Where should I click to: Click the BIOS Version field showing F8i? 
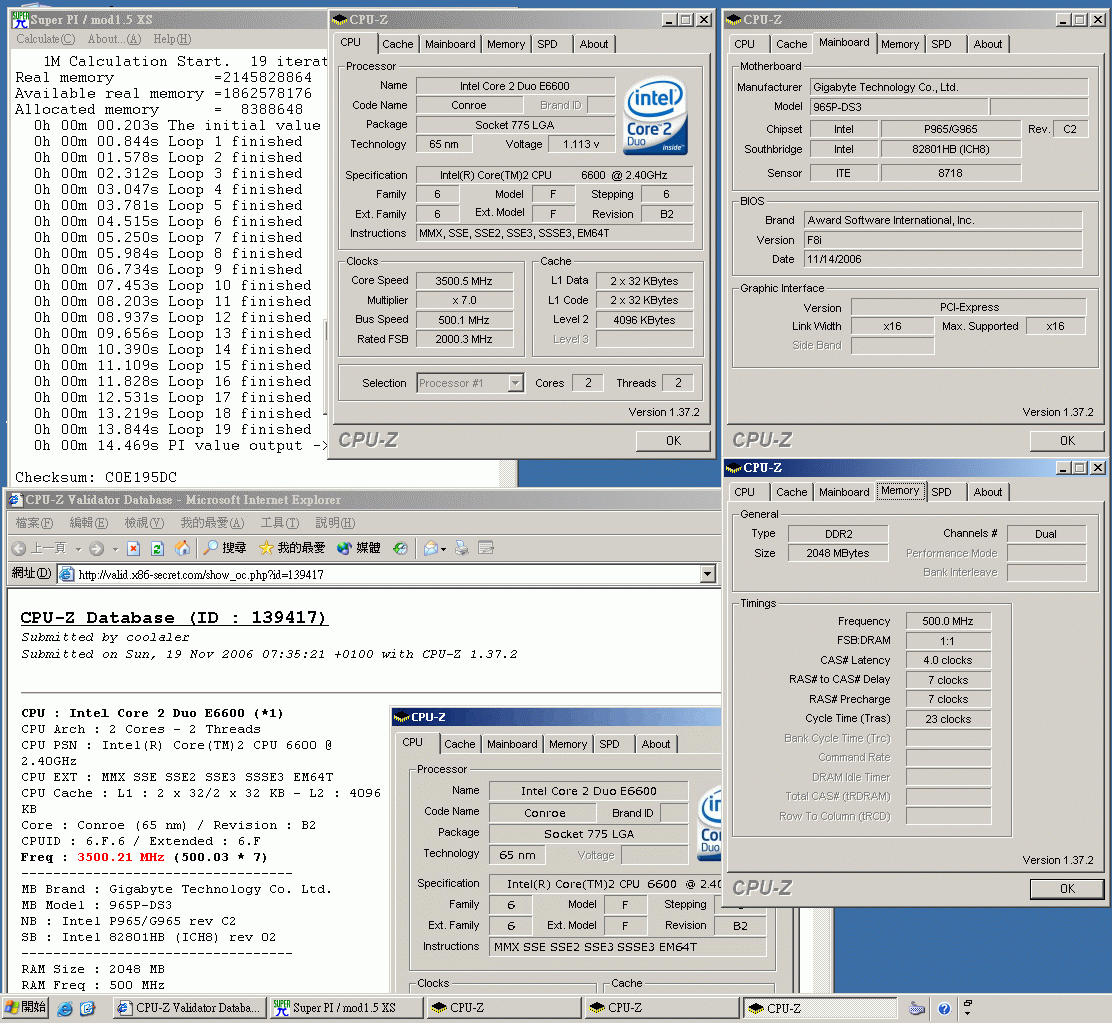click(943, 240)
